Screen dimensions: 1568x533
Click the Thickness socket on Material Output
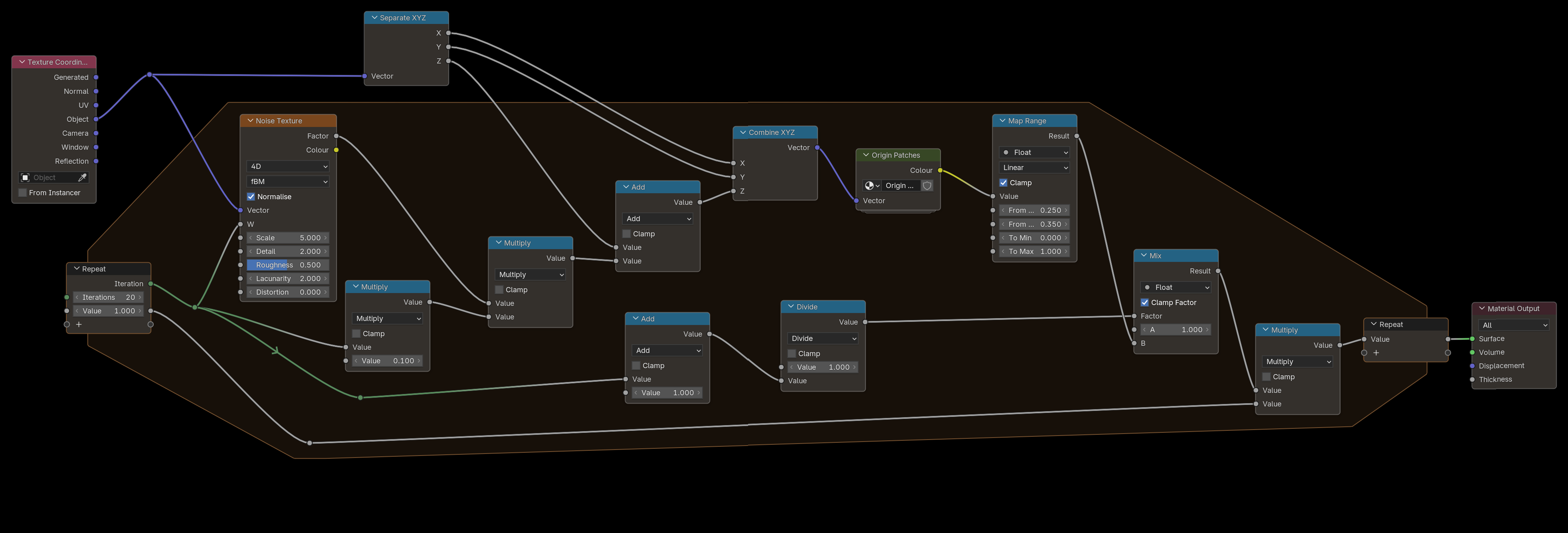click(x=1473, y=380)
